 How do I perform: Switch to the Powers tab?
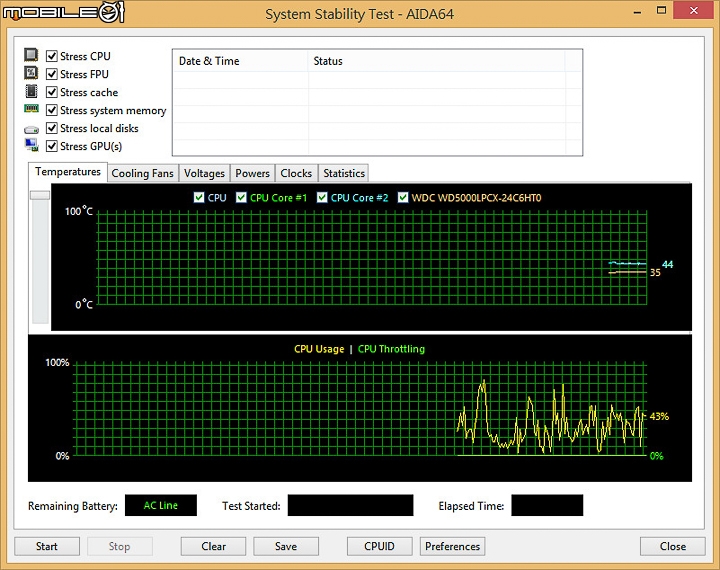click(252, 173)
